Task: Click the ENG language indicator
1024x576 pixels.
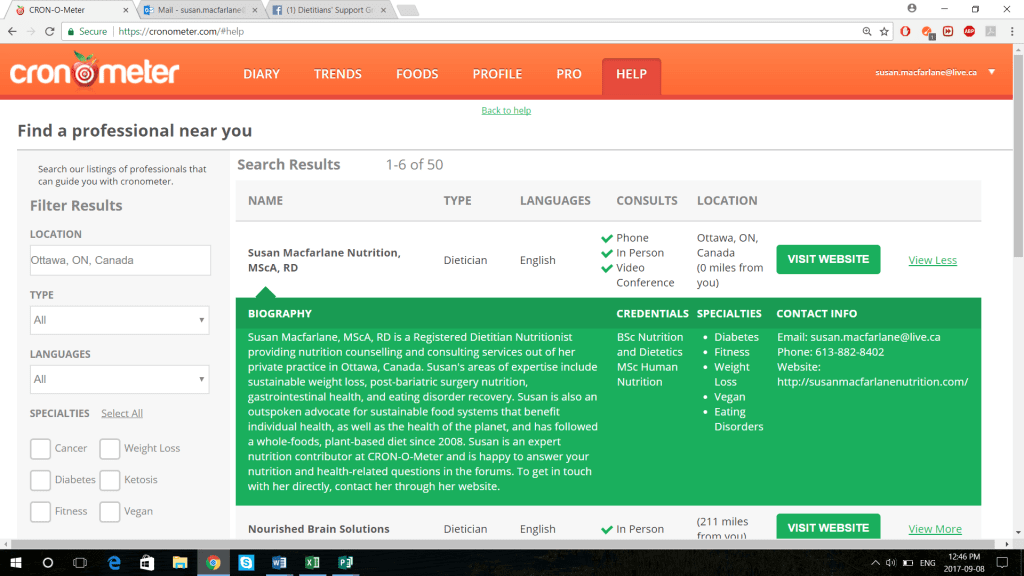Action: 927,562
